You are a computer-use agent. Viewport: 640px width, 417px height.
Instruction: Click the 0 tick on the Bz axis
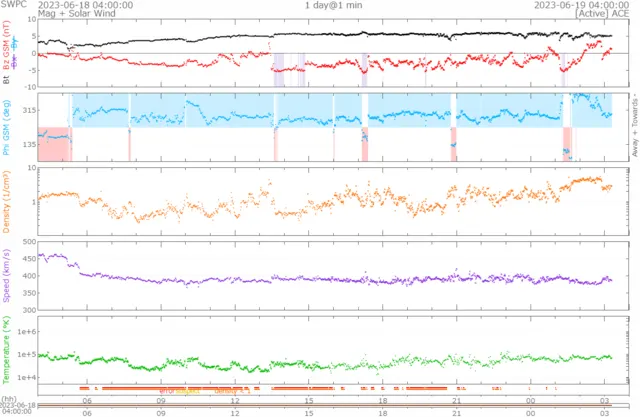click(33, 53)
